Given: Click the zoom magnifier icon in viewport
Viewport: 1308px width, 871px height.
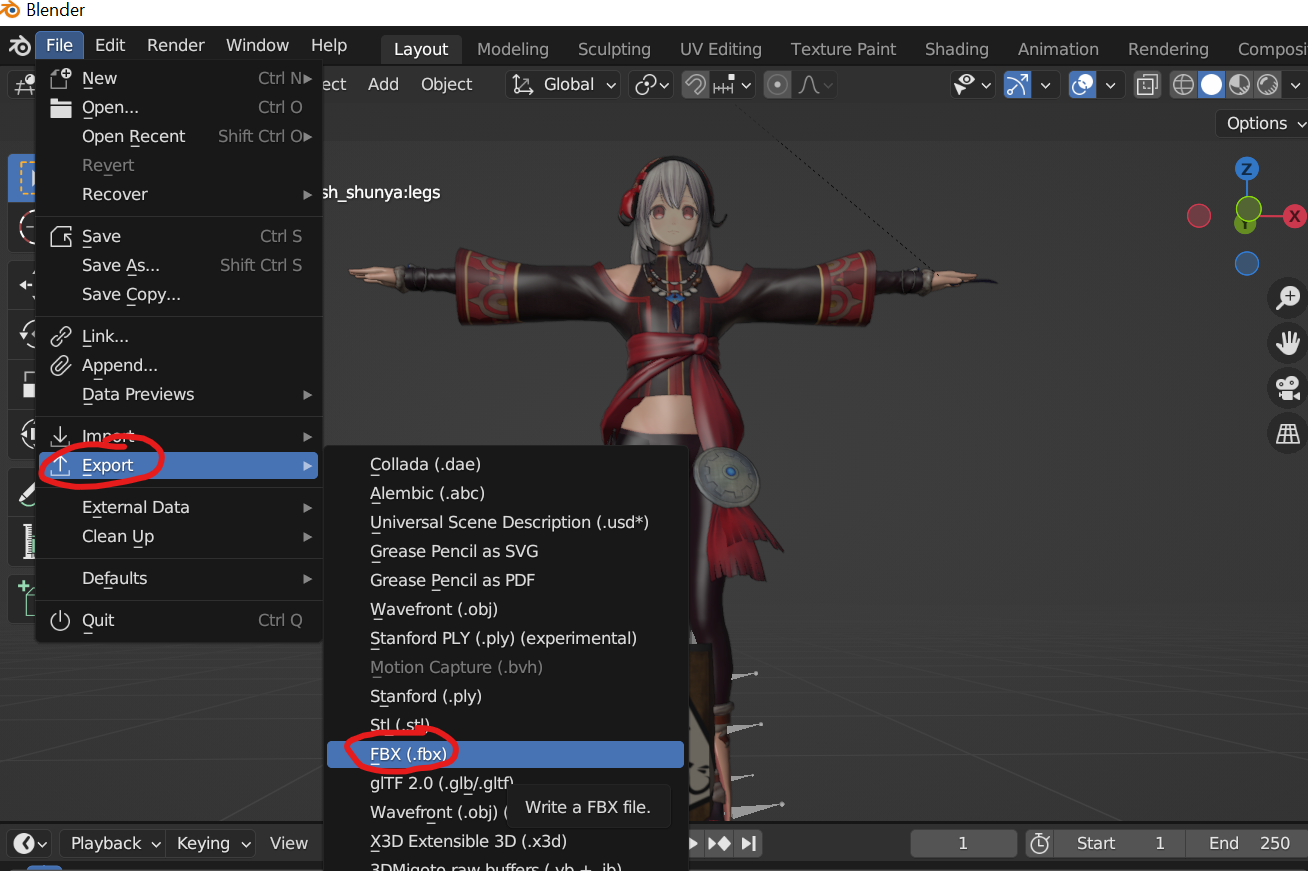Looking at the screenshot, I should (1287, 297).
